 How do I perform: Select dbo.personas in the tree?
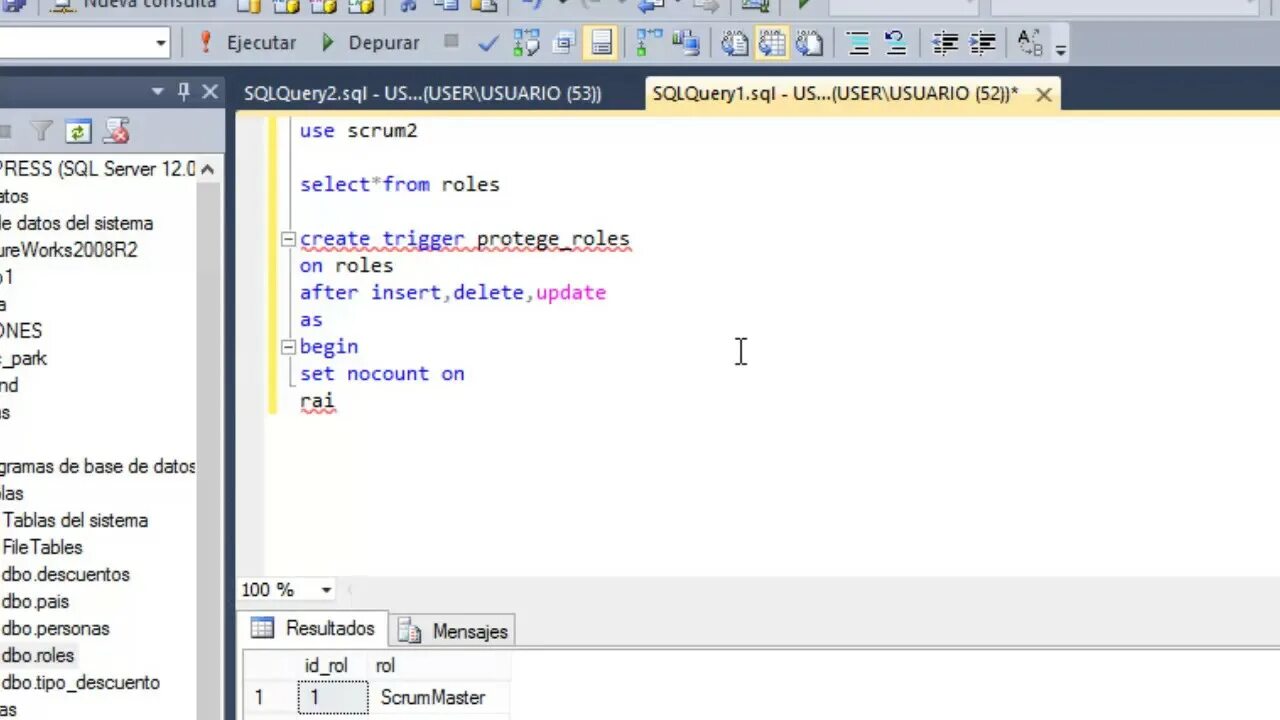pos(55,628)
